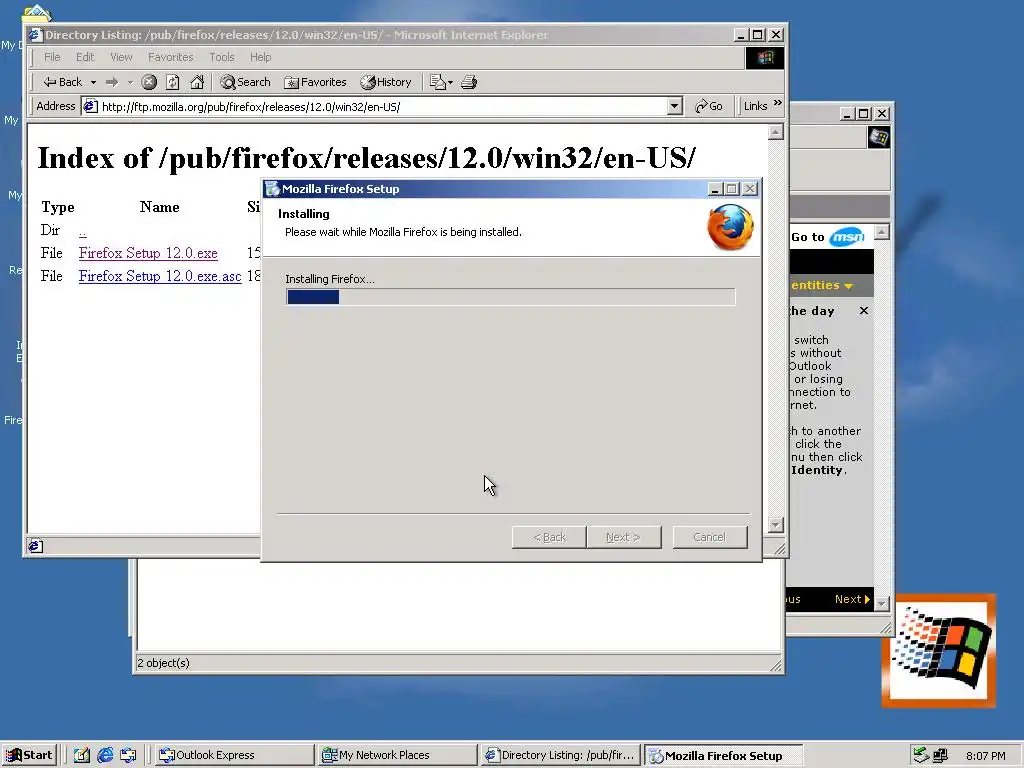Click the Windows logo throbber in IE
Image resolution: width=1024 pixels, height=768 pixels.
click(x=765, y=58)
